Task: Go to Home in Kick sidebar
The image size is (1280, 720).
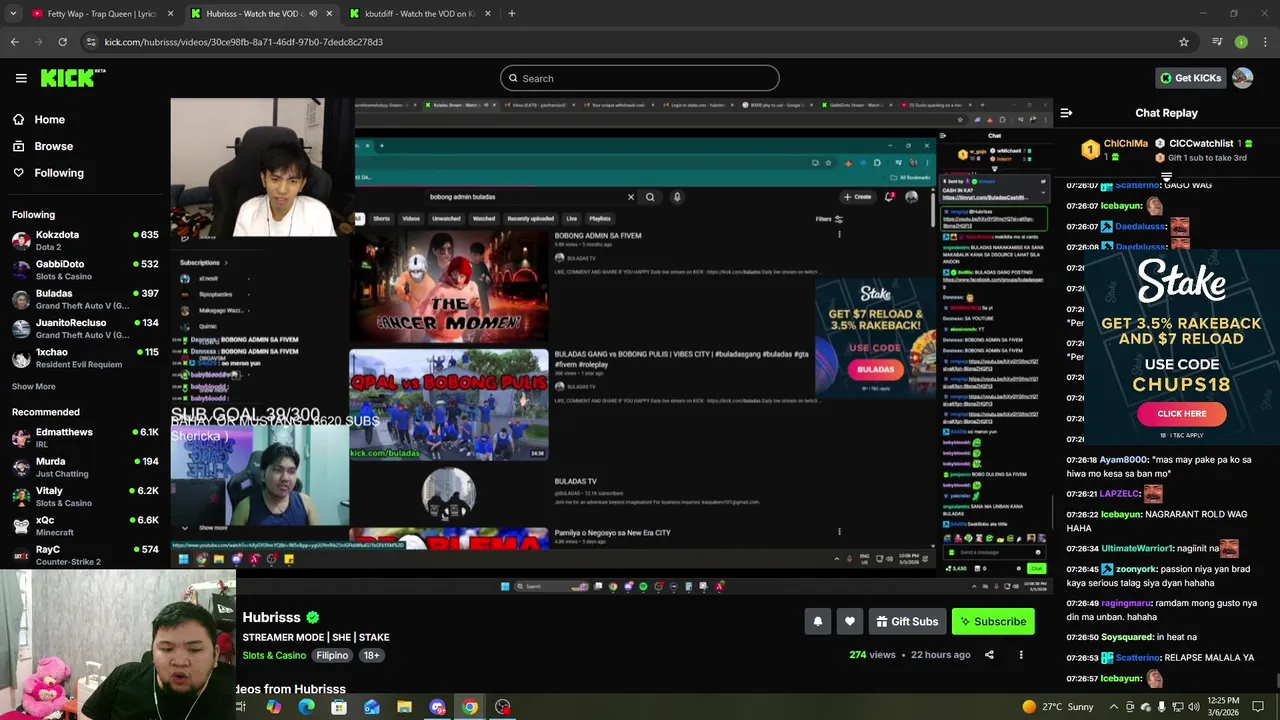Action: [49, 119]
